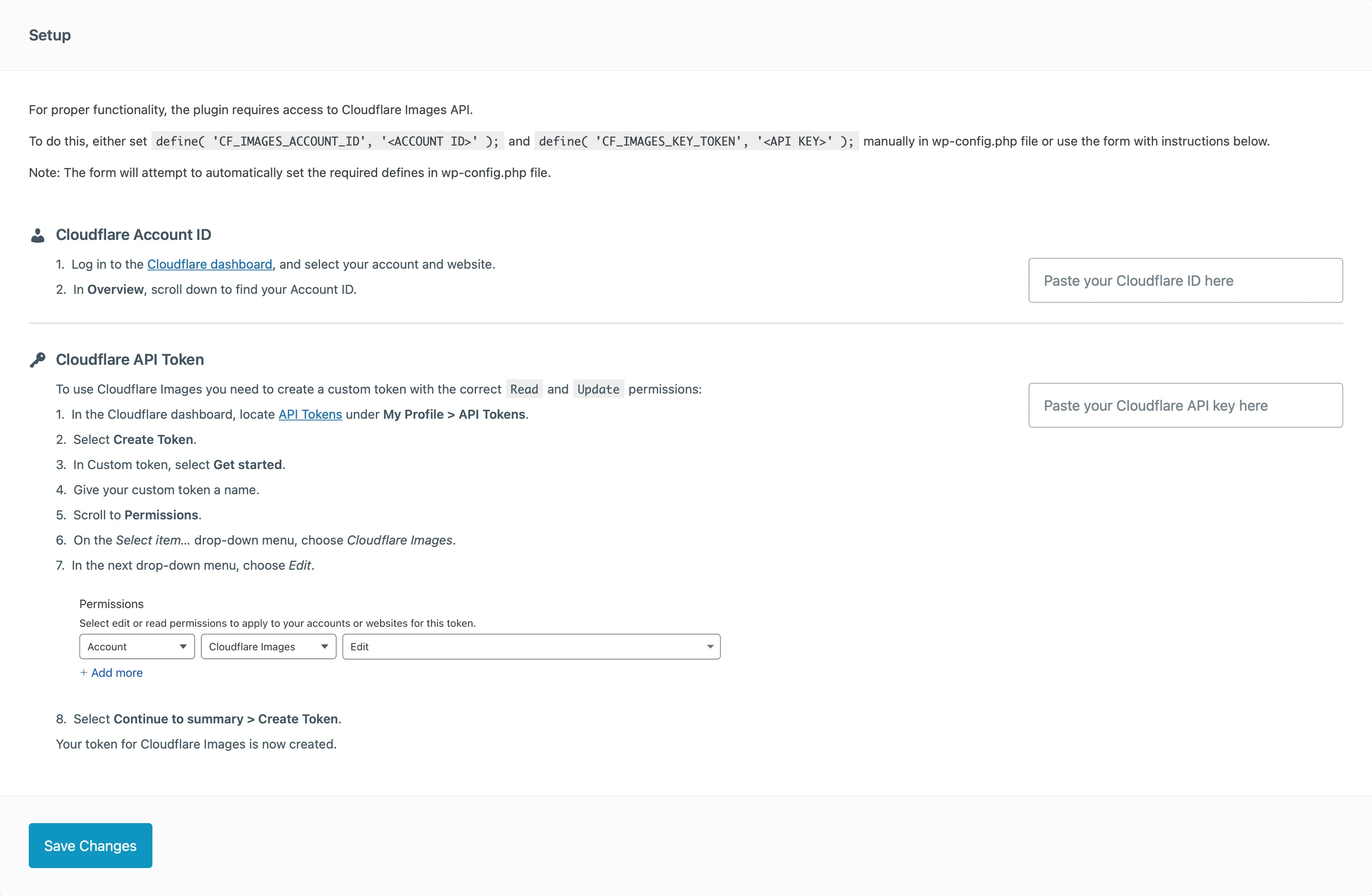
Task: Click the plus icon next to Add more
Action: click(84, 673)
